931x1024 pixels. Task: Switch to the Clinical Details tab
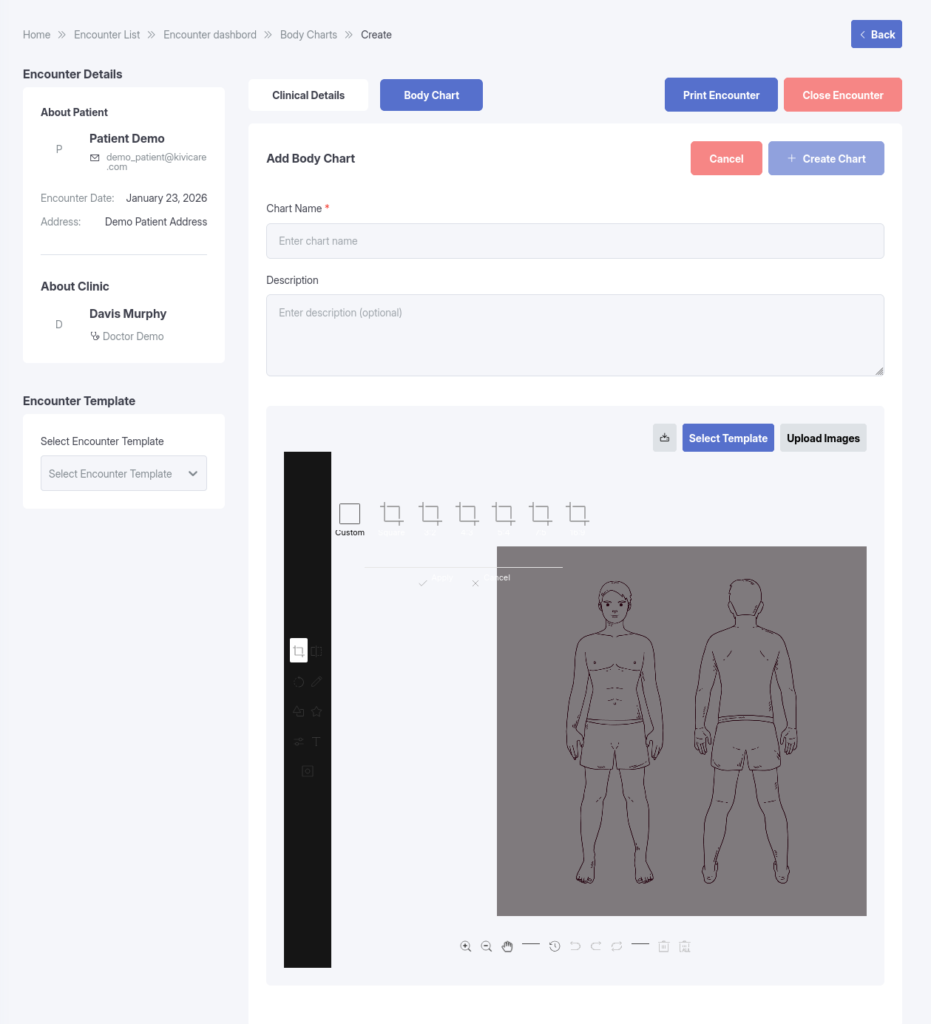click(x=308, y=95)
